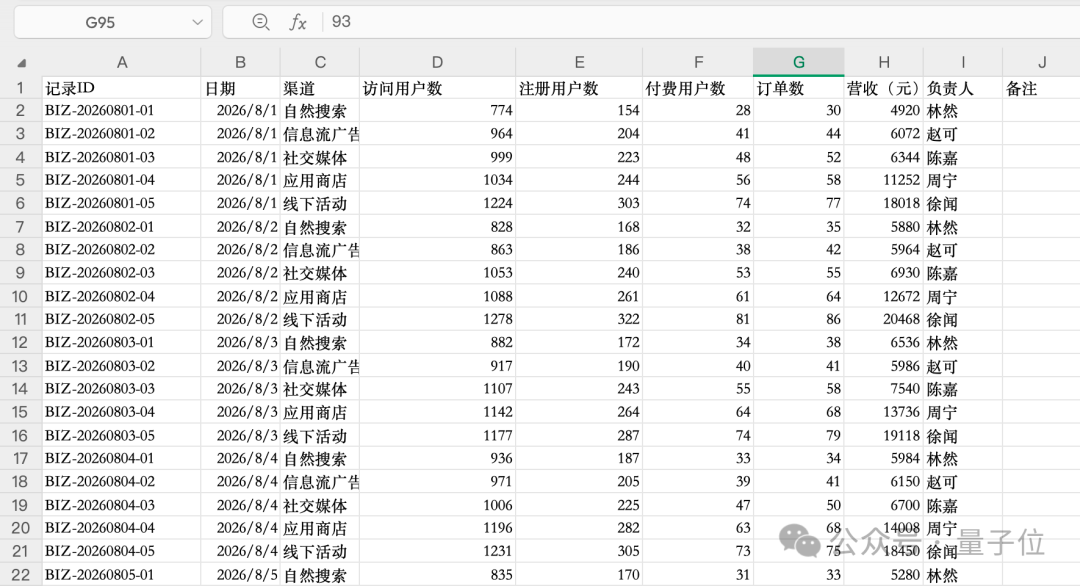The image size is (1080, 586).
Task: Select cell BIZ-20260802-05
Action: (x=121, y=319)
